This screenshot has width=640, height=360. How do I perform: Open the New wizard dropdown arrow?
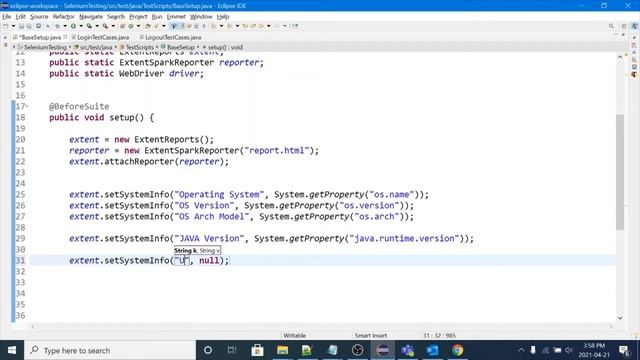coord(13,26)
